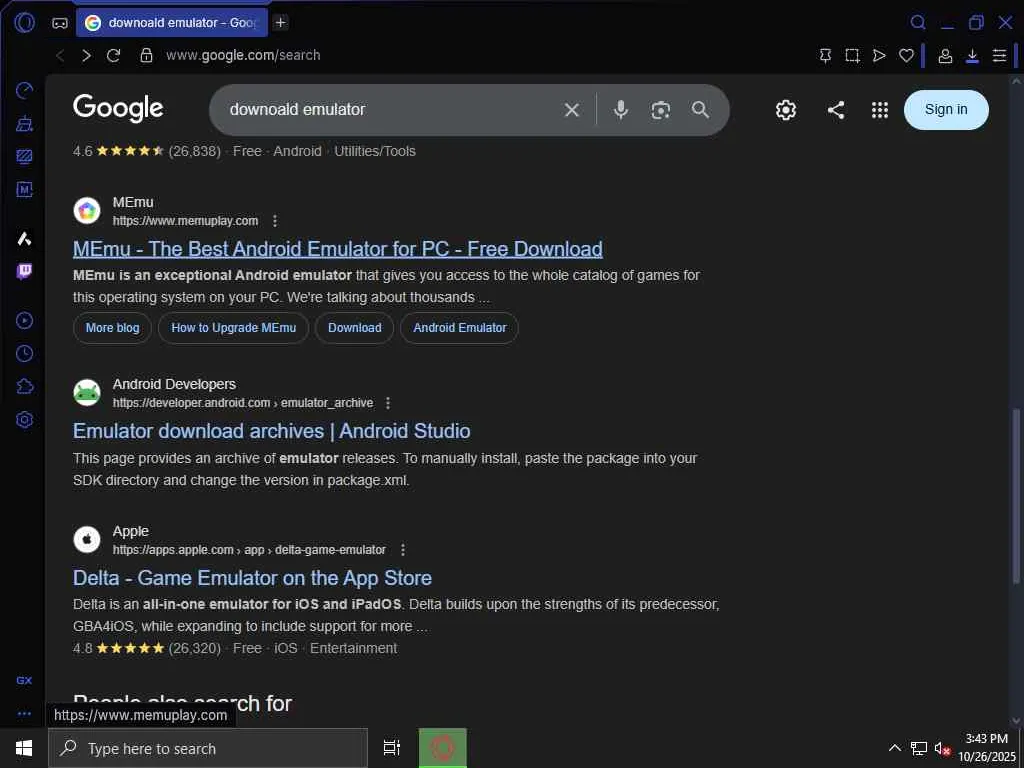Screen dimensions: 1024x768
Task: Reload the current page
Action: (114, 56)
